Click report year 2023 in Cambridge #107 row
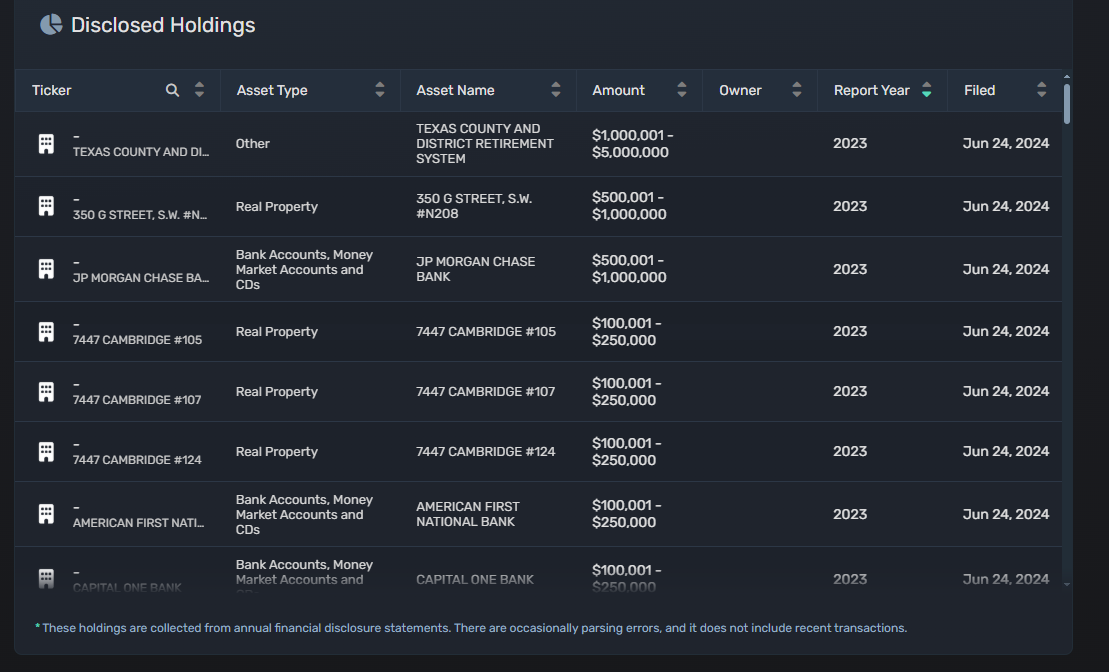The width and height of the screenshot is (1109, 672). (x=849, y=391)
